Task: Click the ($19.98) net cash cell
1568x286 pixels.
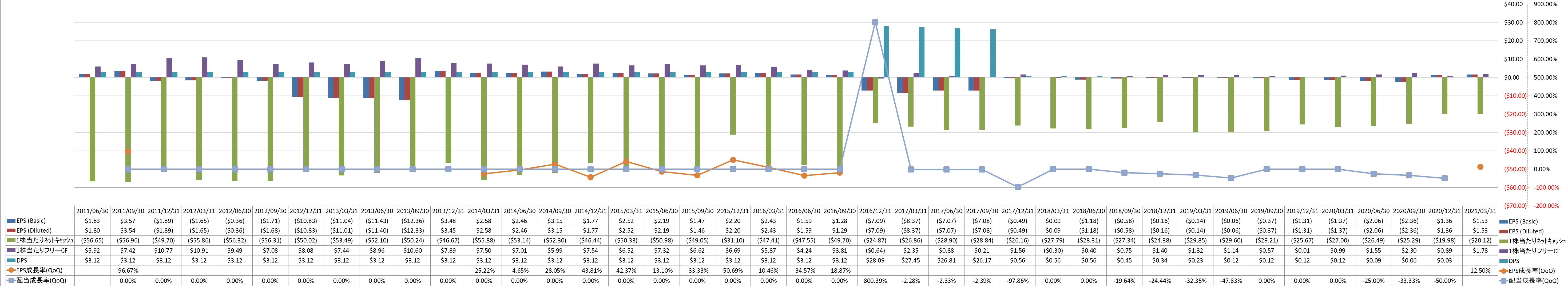Action: tap(1444, 240)
